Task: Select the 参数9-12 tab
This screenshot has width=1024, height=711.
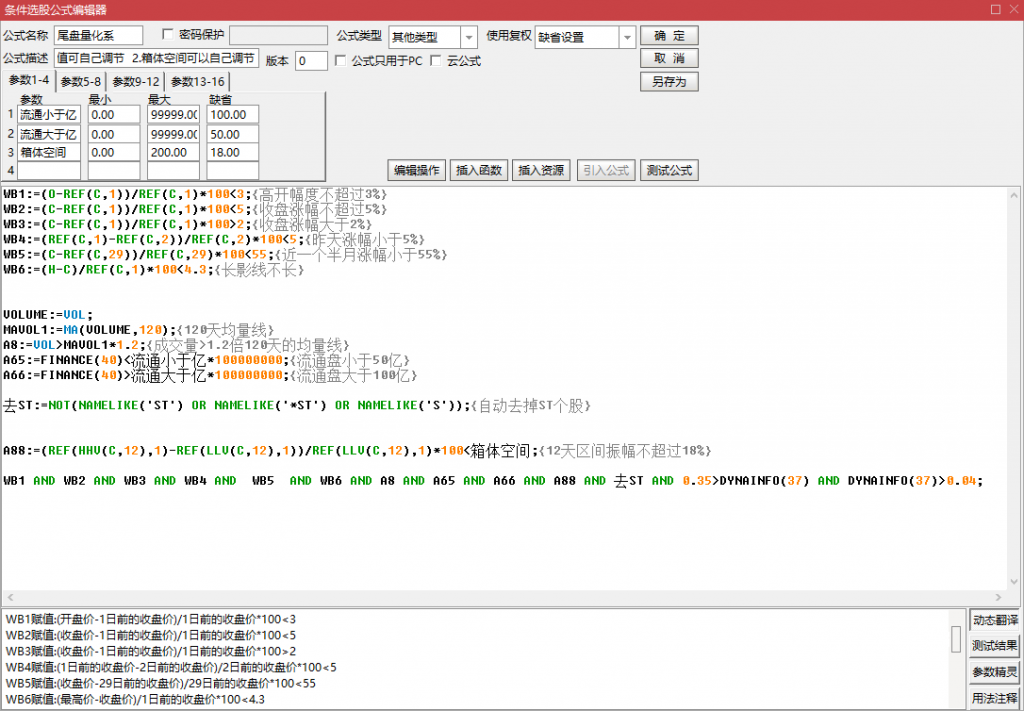Action: click(x=135, y=82)
